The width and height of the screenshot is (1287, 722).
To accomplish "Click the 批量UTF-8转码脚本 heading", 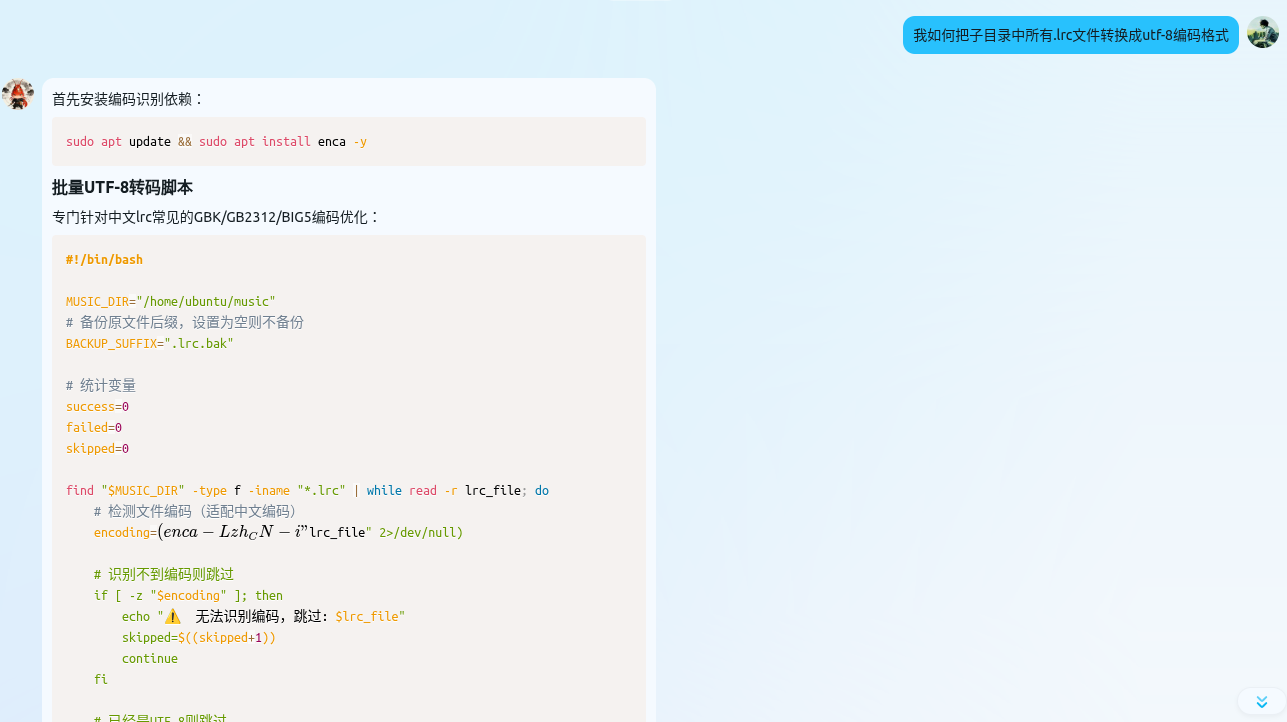I will point(122,187).
